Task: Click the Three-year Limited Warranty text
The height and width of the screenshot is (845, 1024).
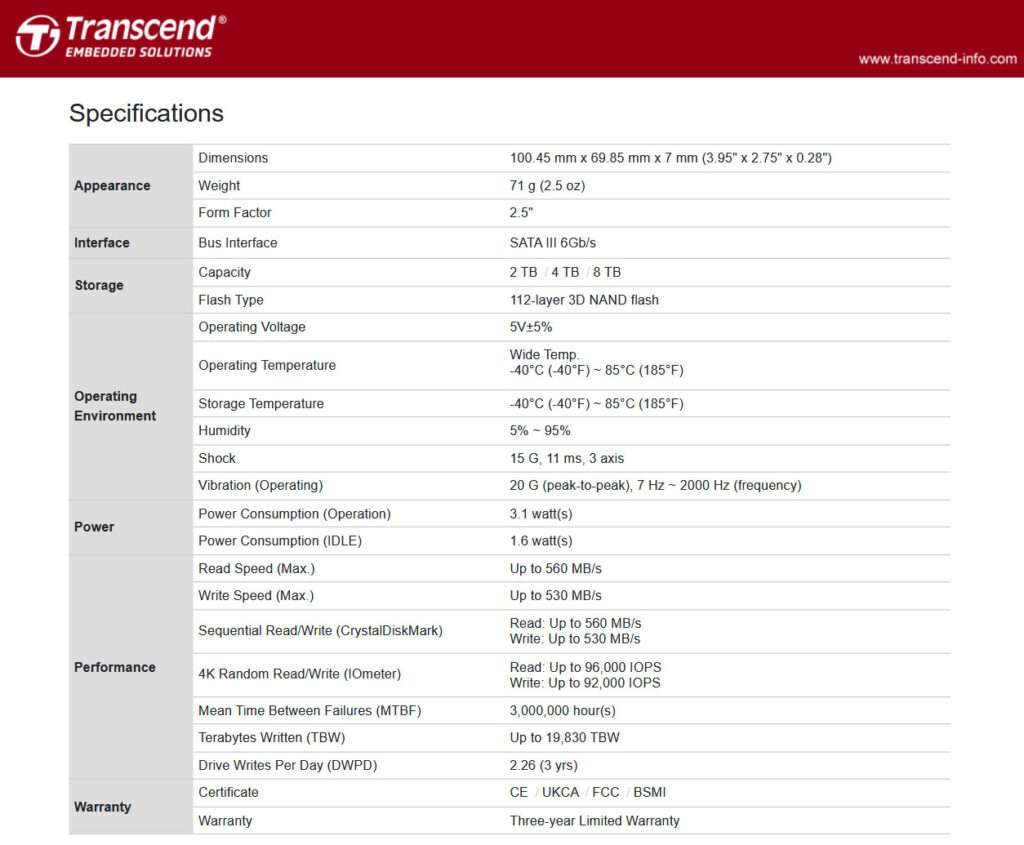Action: coord(594,821)
